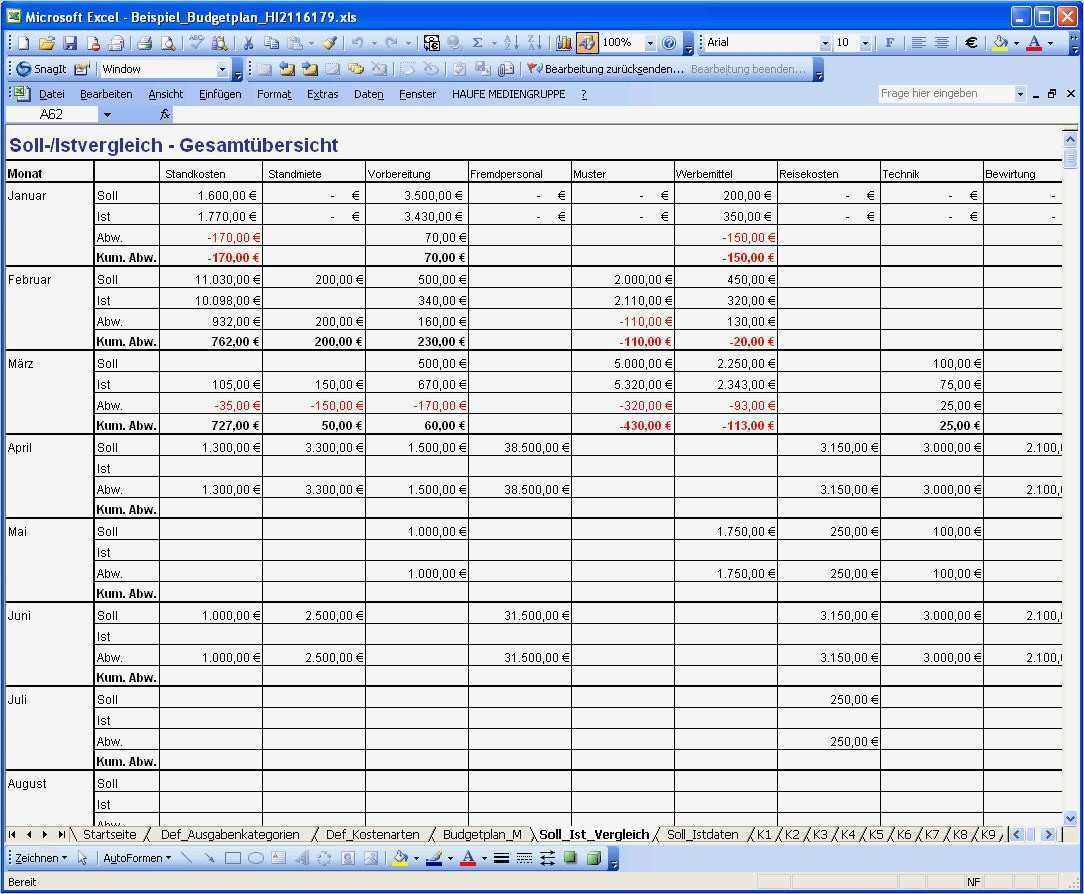This screenshot has width=1084, height=894.
Task: Click the Spelling check icon
Action: [195, 42]
